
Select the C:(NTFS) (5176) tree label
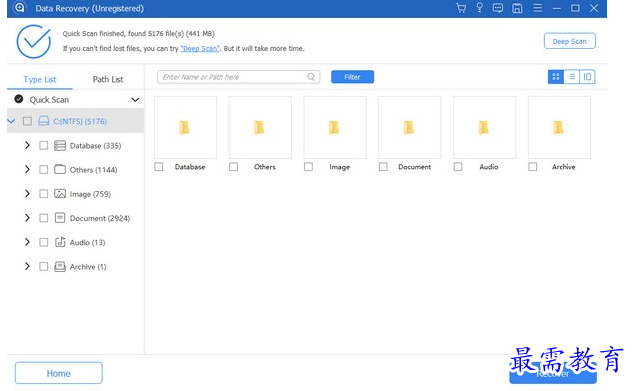coord(80,121)
